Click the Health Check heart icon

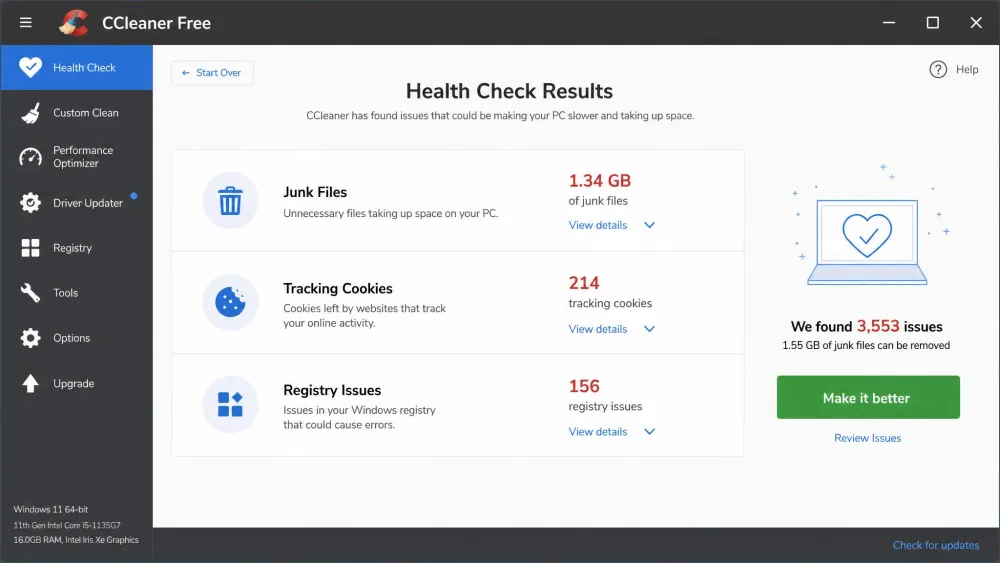tap(30, 67)
